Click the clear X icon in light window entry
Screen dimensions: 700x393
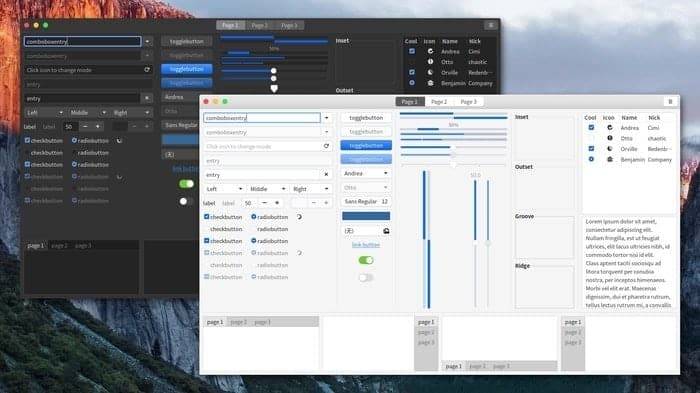326,175
